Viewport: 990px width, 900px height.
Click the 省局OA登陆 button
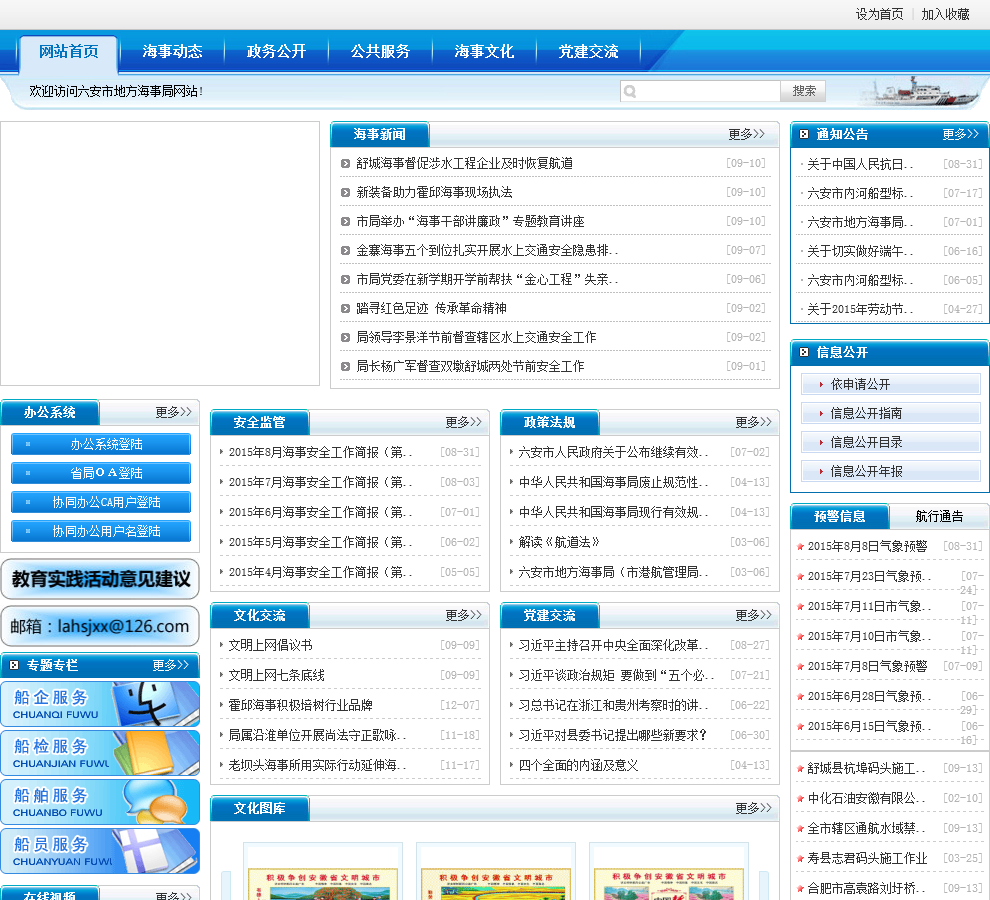tap(101, 473)
